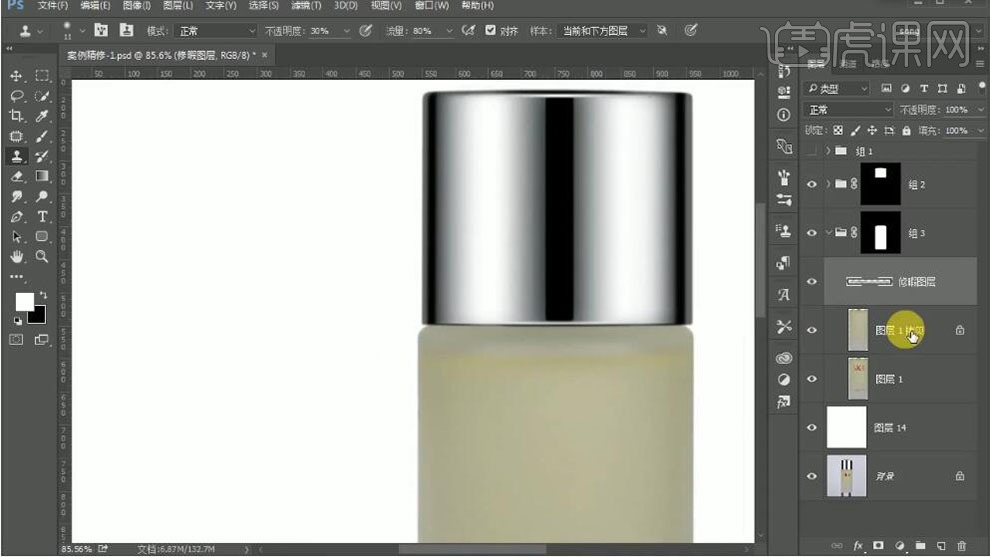The width and height of the screenshot is (990, 557).
Task: Open the 文件(F) menu
Action: click(52, 6)
